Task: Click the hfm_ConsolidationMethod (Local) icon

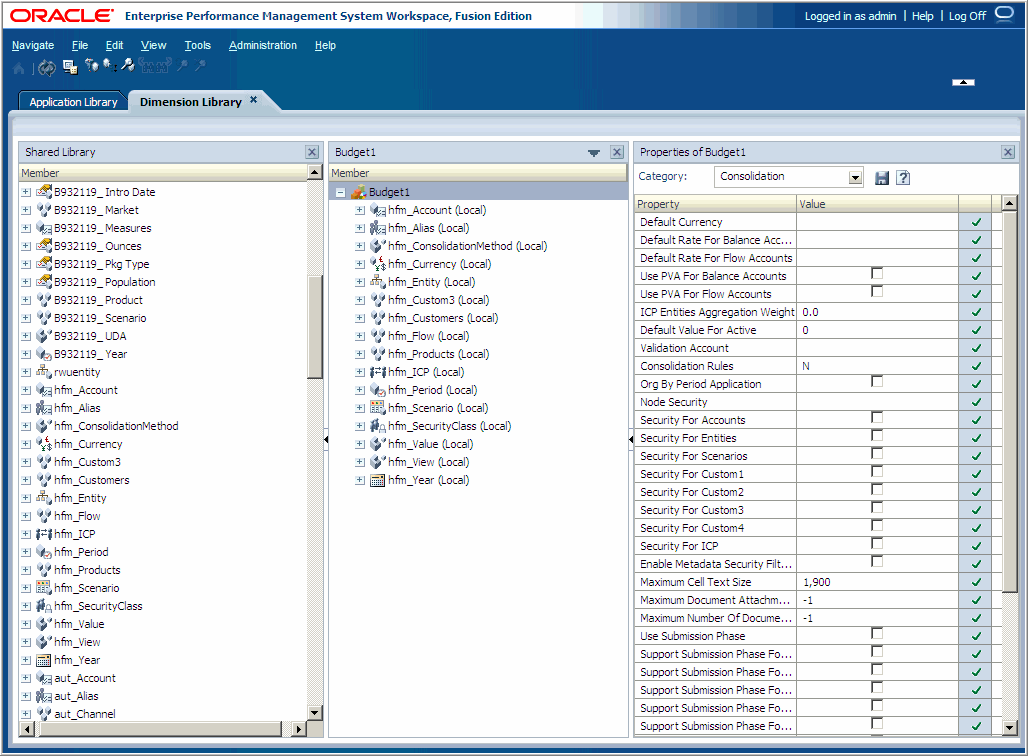Action: click(x=378, y=246)
